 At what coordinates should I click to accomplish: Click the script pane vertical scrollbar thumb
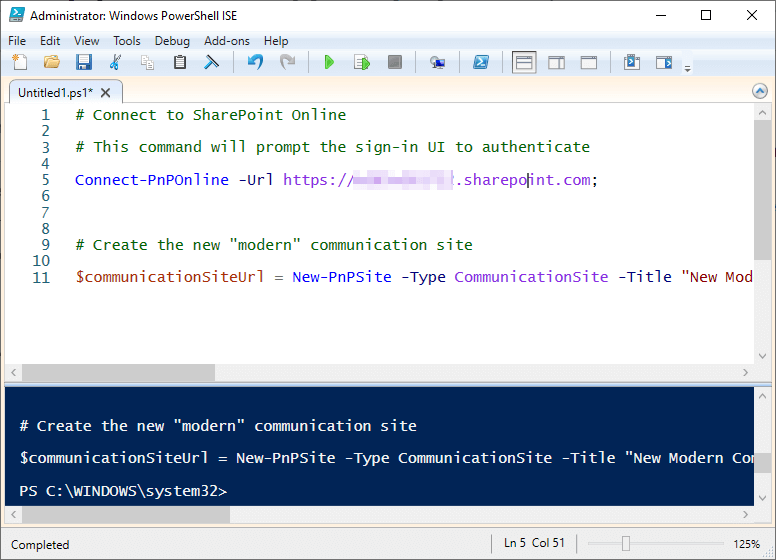pos(762,189)
